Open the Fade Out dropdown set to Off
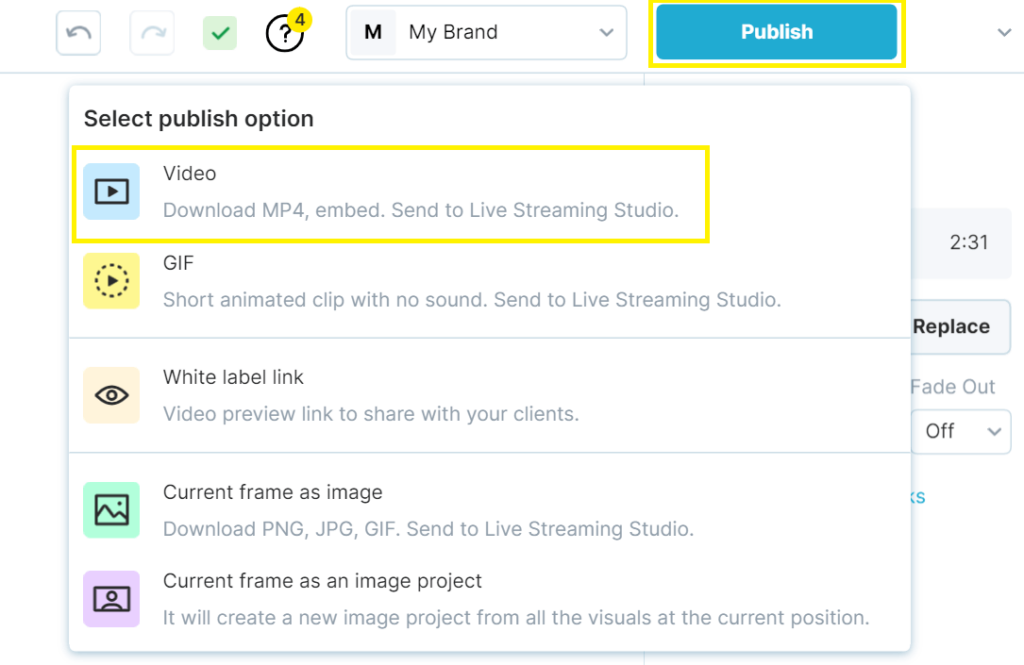The width and height of the screenshot is (1024, 665). pyautogui.click(x=961, y=431)
